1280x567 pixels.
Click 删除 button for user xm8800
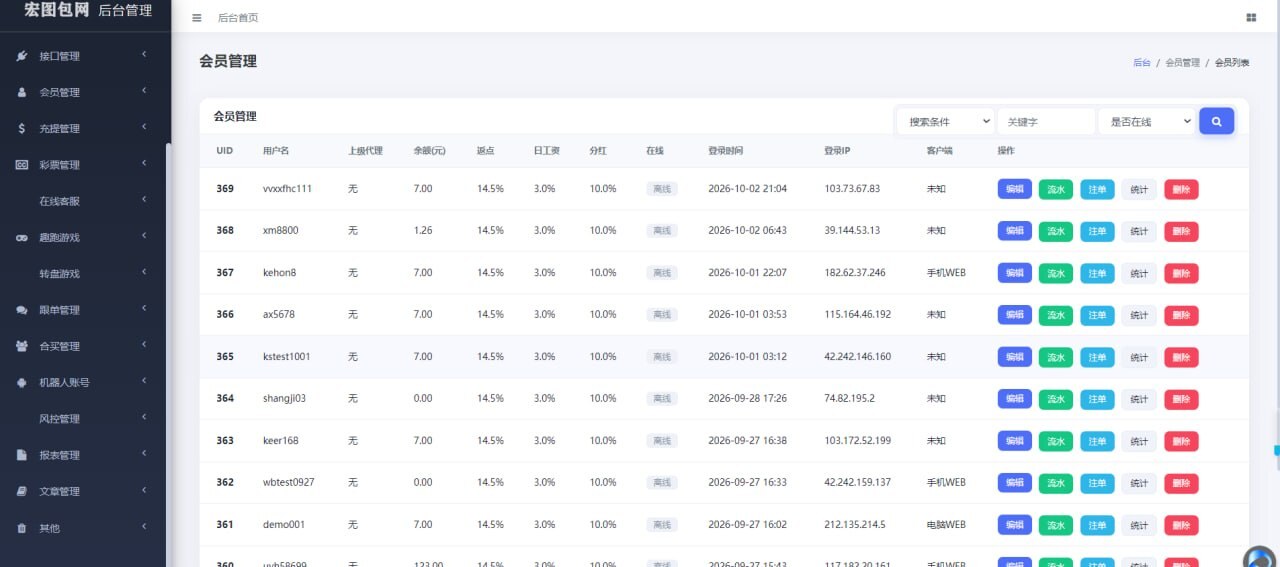[x=1181, y=231]
